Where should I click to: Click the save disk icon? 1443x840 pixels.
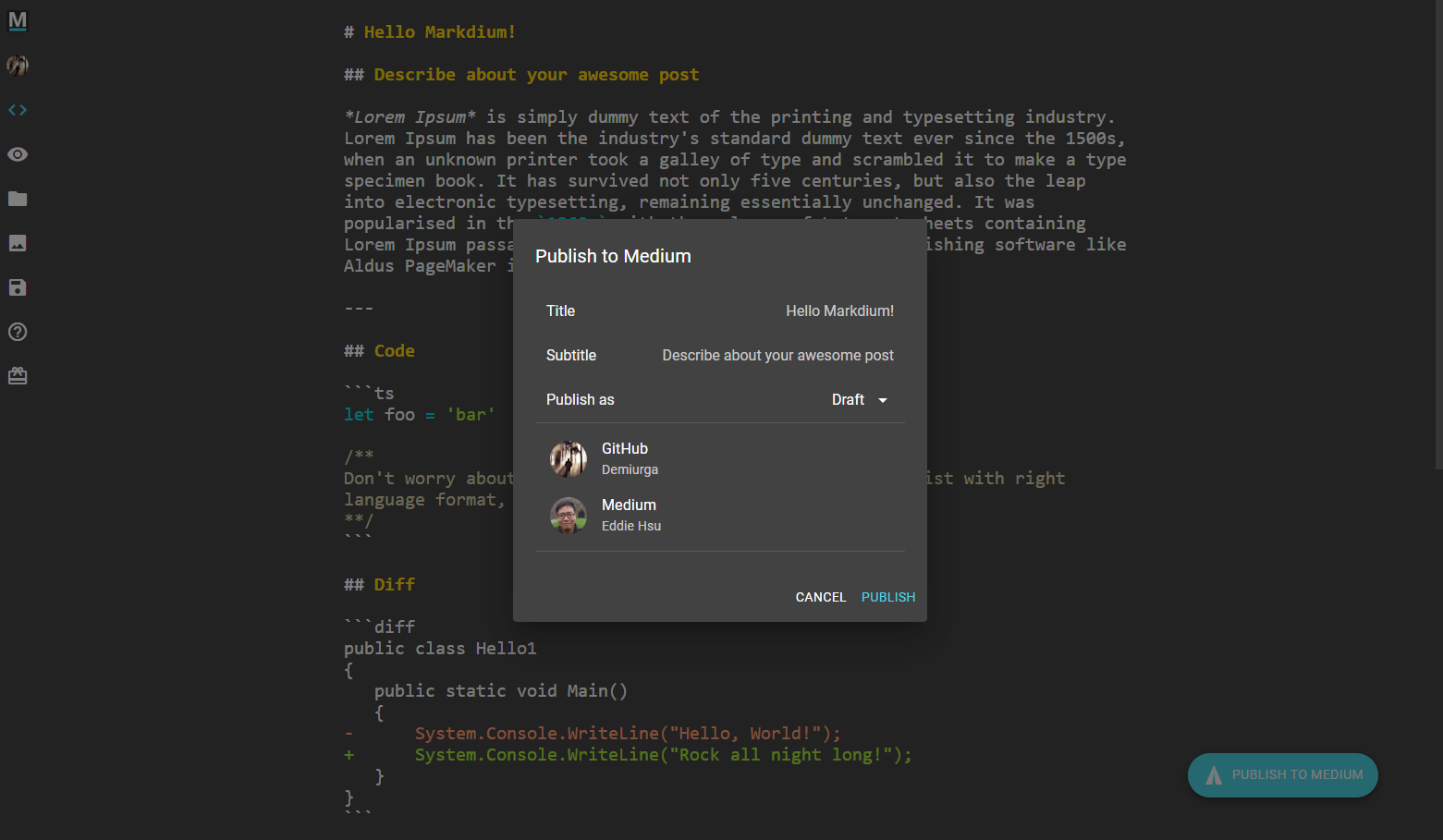(18, 287)
